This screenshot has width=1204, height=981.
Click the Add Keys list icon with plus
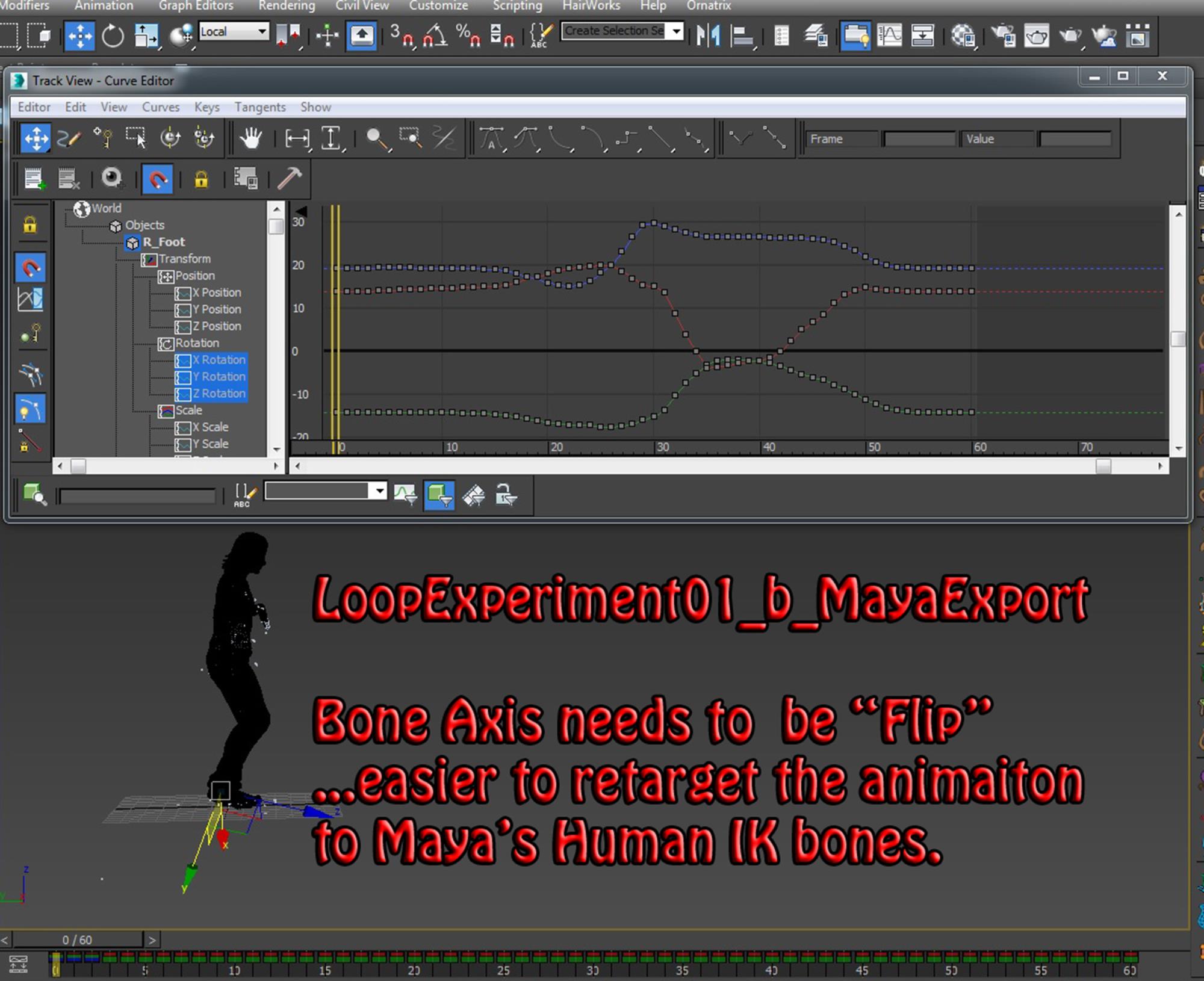(x=34, y=179)
